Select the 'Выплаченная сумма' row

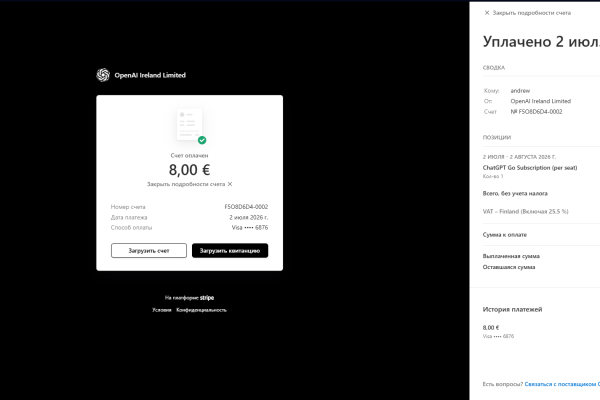[x=511, y=256]
